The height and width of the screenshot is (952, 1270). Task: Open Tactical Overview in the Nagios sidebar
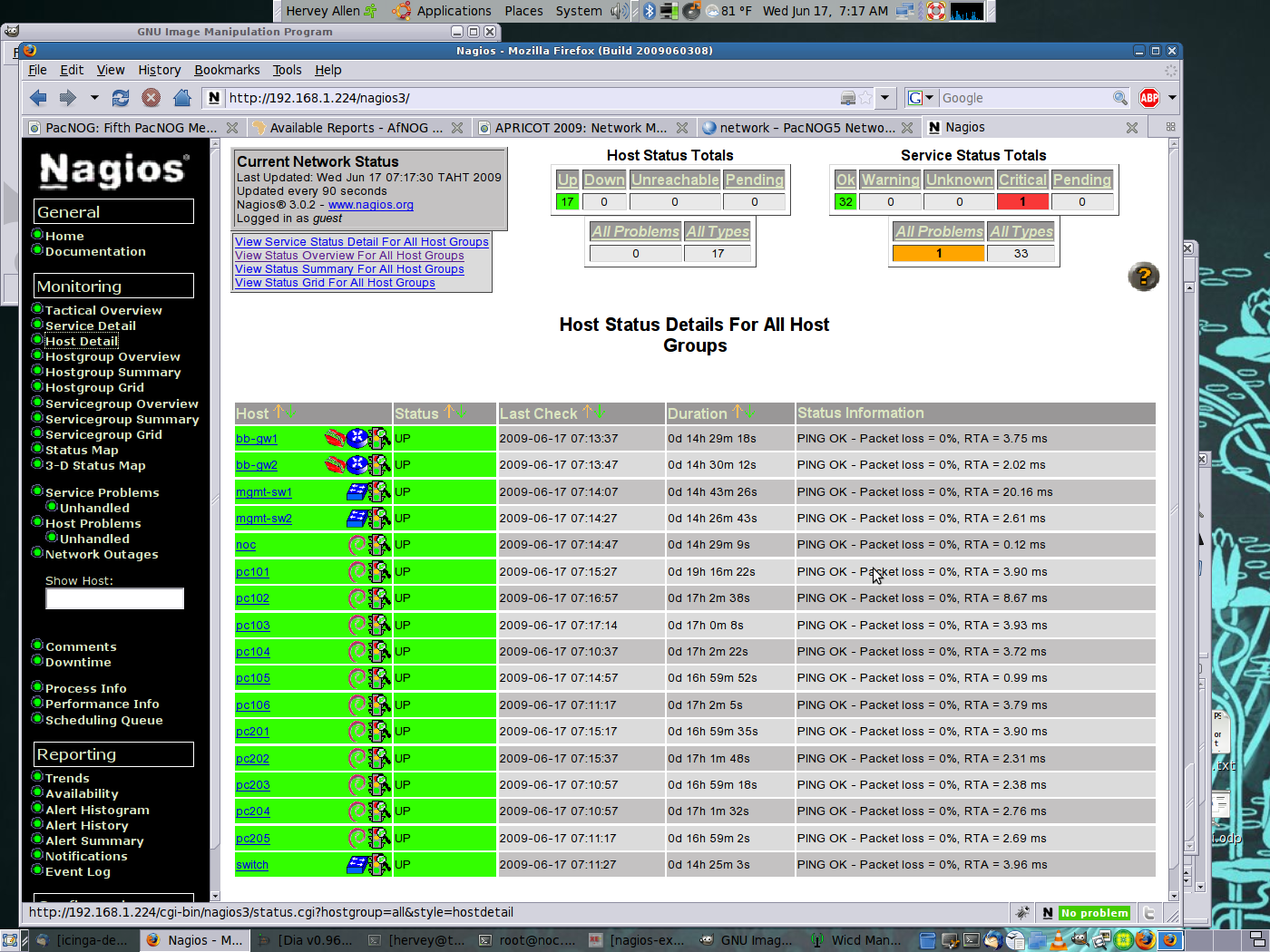(103, 310)
